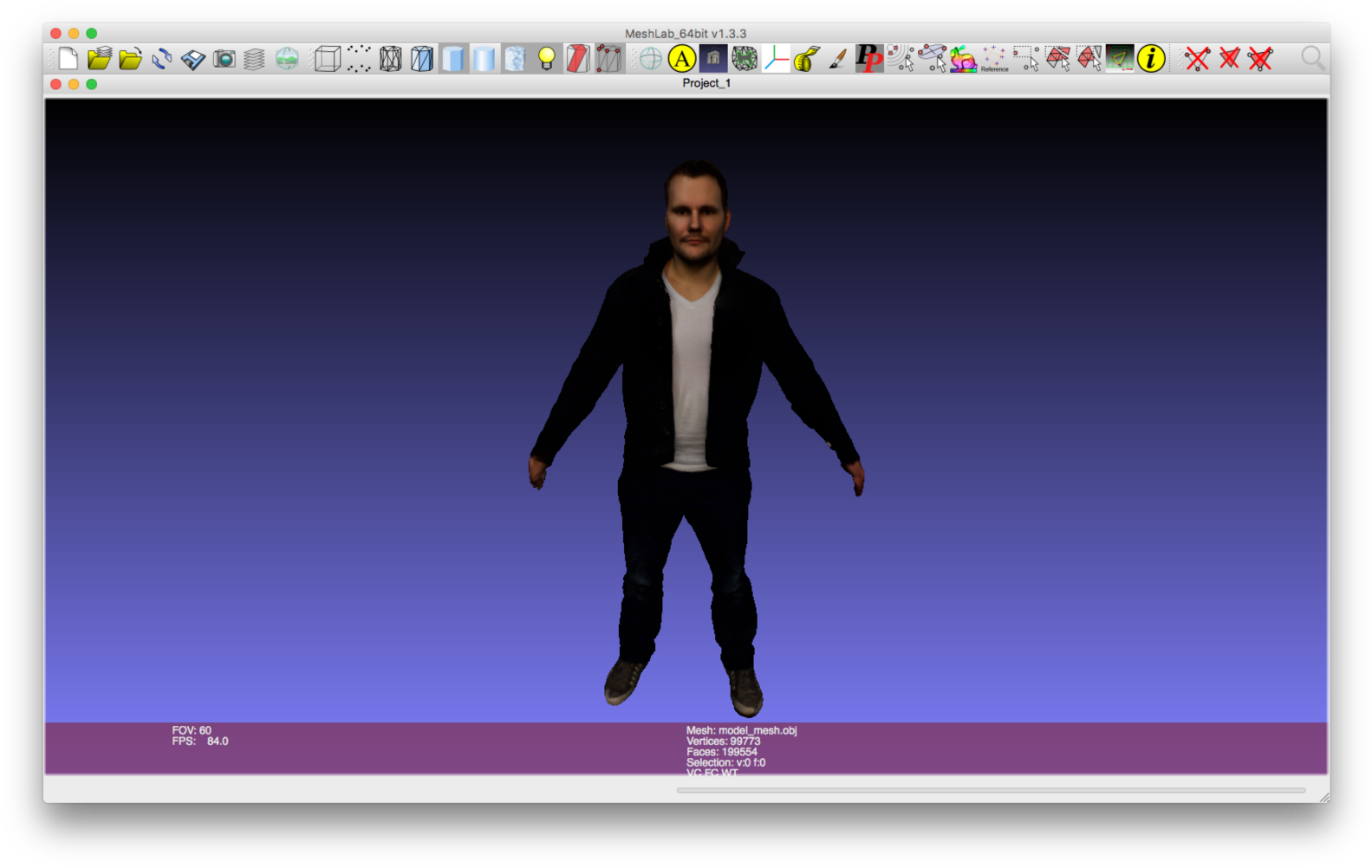Click the yellow info icon
This screenshot has height=868, width=1372.
(1151, 59)
